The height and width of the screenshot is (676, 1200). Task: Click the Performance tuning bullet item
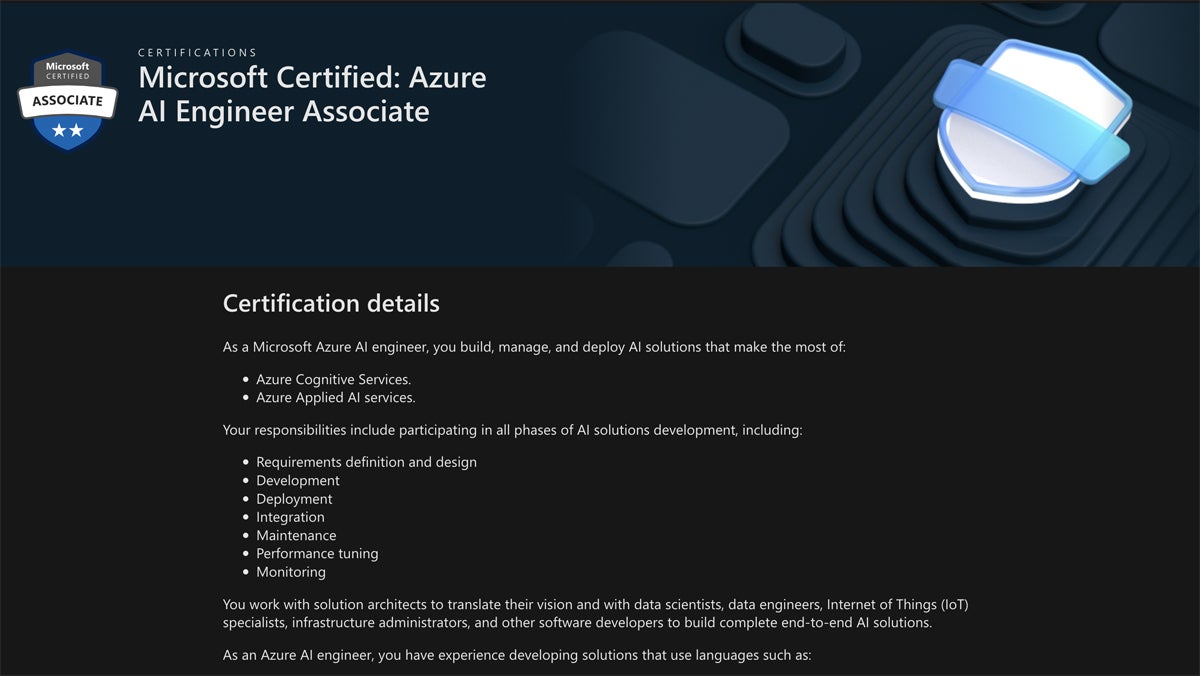click(317, 553)
